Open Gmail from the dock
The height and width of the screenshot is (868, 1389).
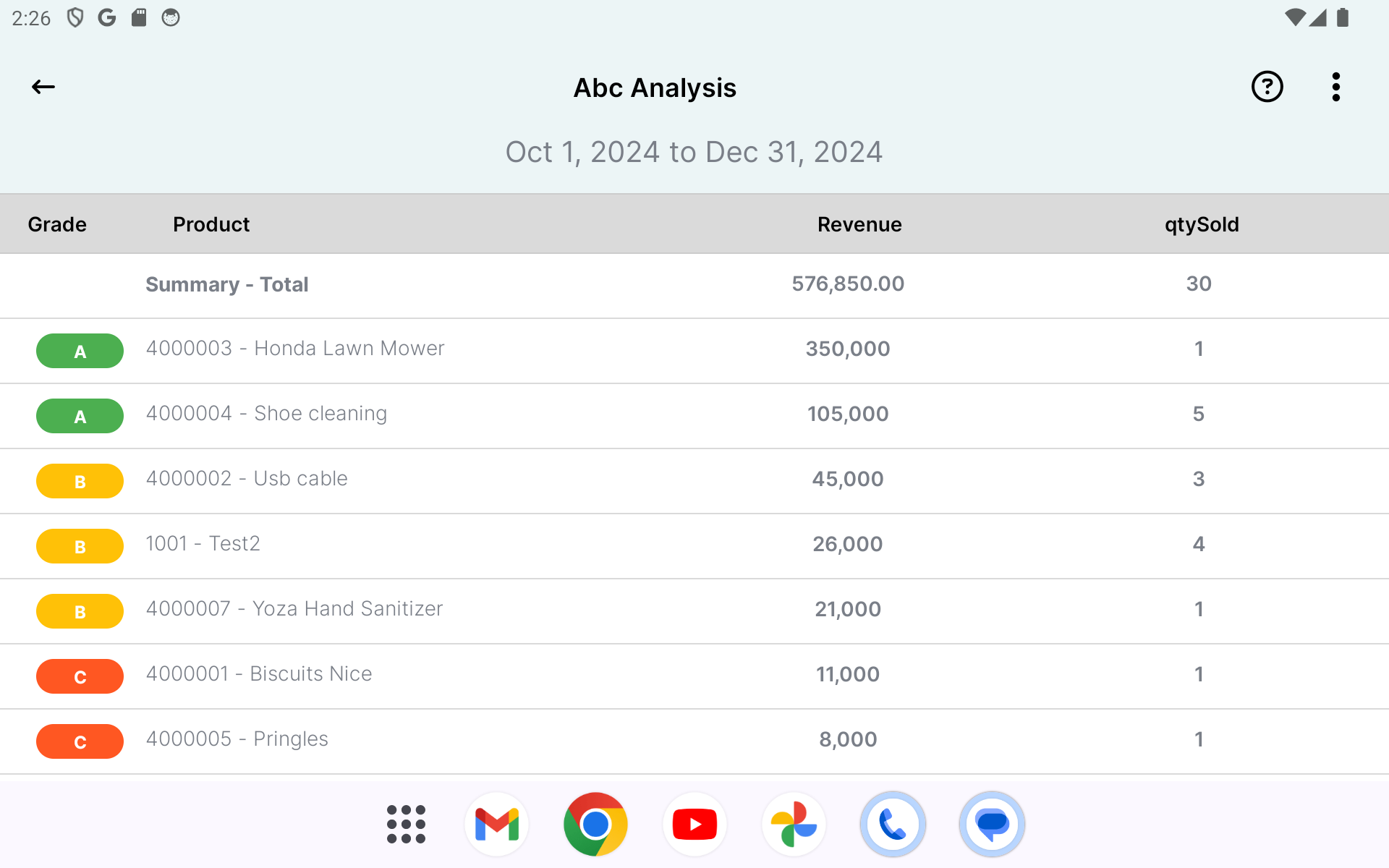(496, 823)
